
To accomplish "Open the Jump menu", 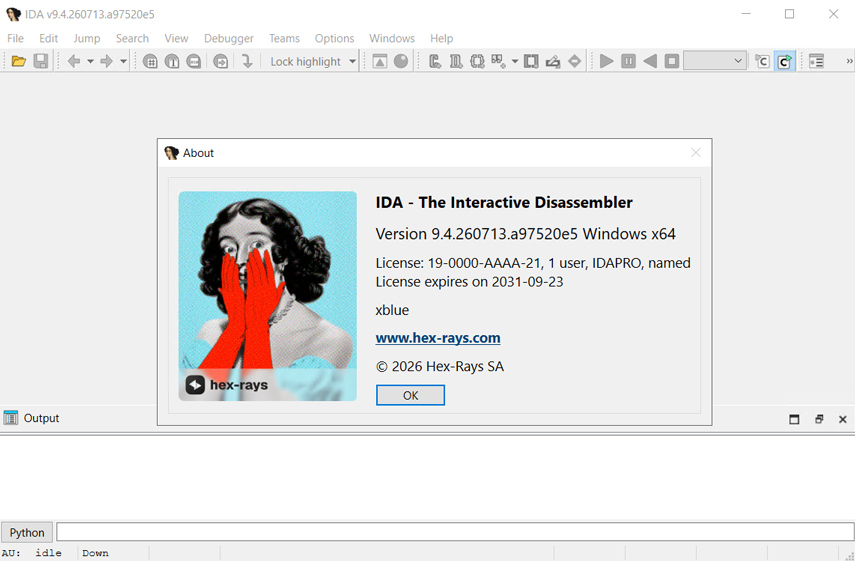I will click(x=87, y=38).
